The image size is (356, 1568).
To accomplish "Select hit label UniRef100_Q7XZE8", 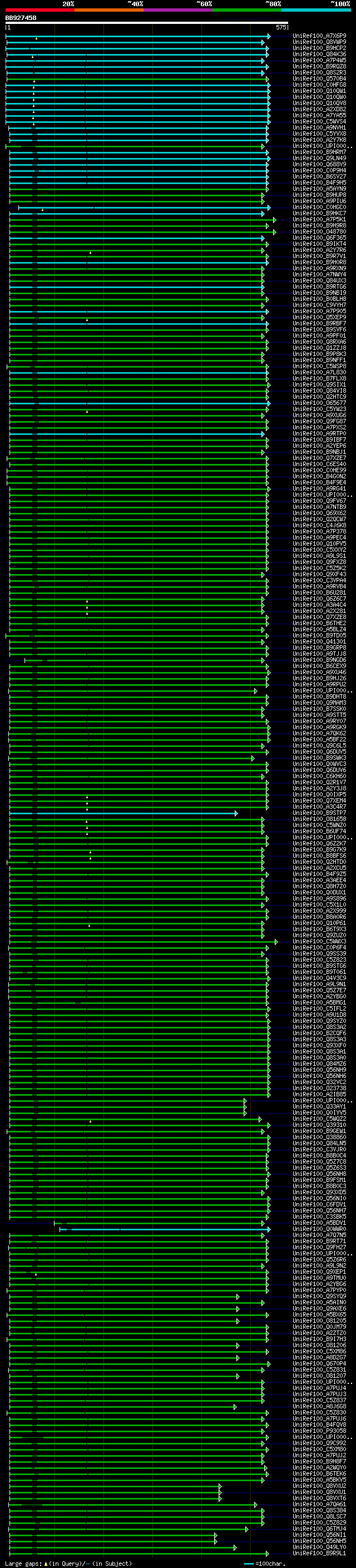I will click(319, 617).
